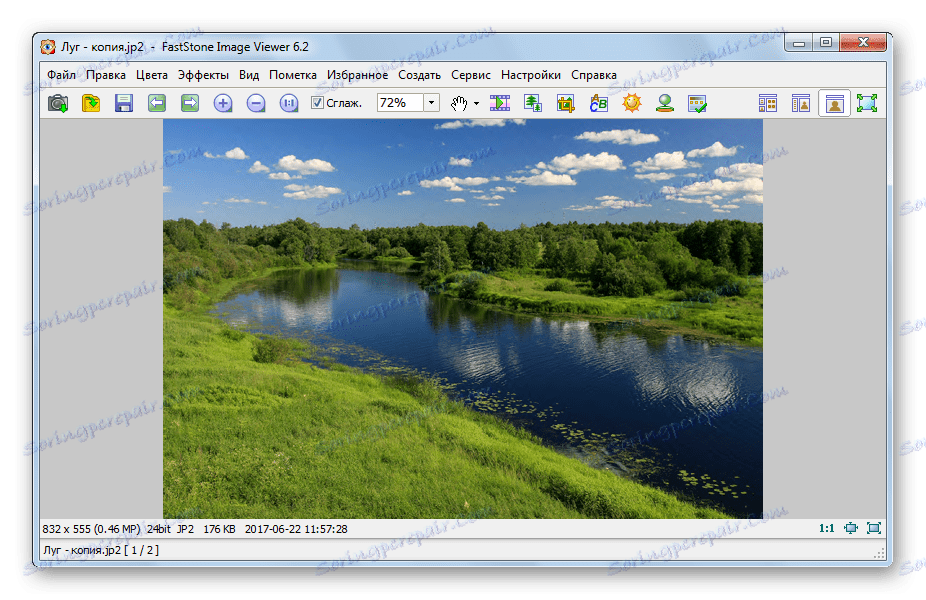This screenshot has height=600, width=926.
Task: Open the Пометка menu
Action: 293,75
